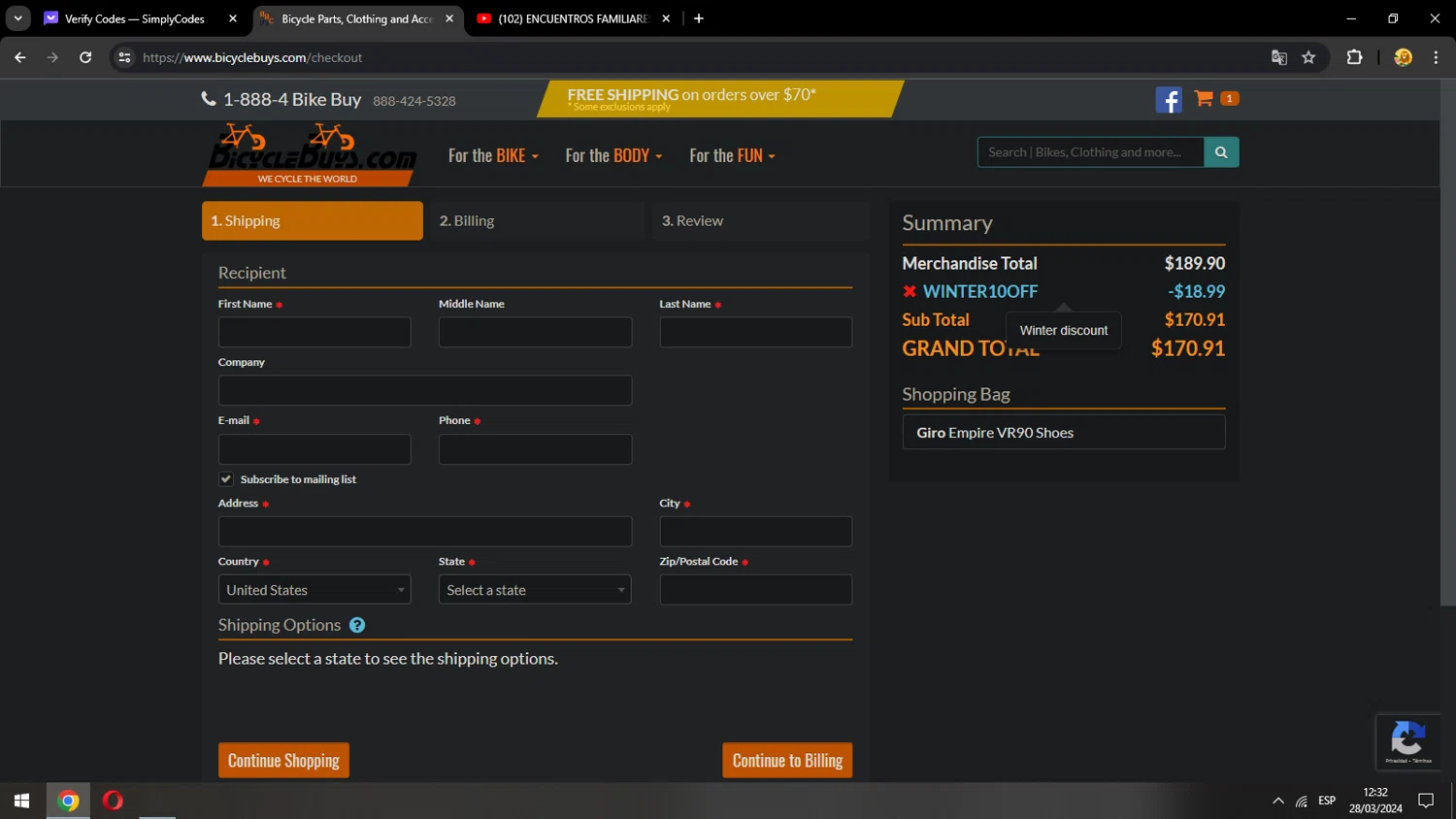Click the search magnifier button

click(1221, 152)
